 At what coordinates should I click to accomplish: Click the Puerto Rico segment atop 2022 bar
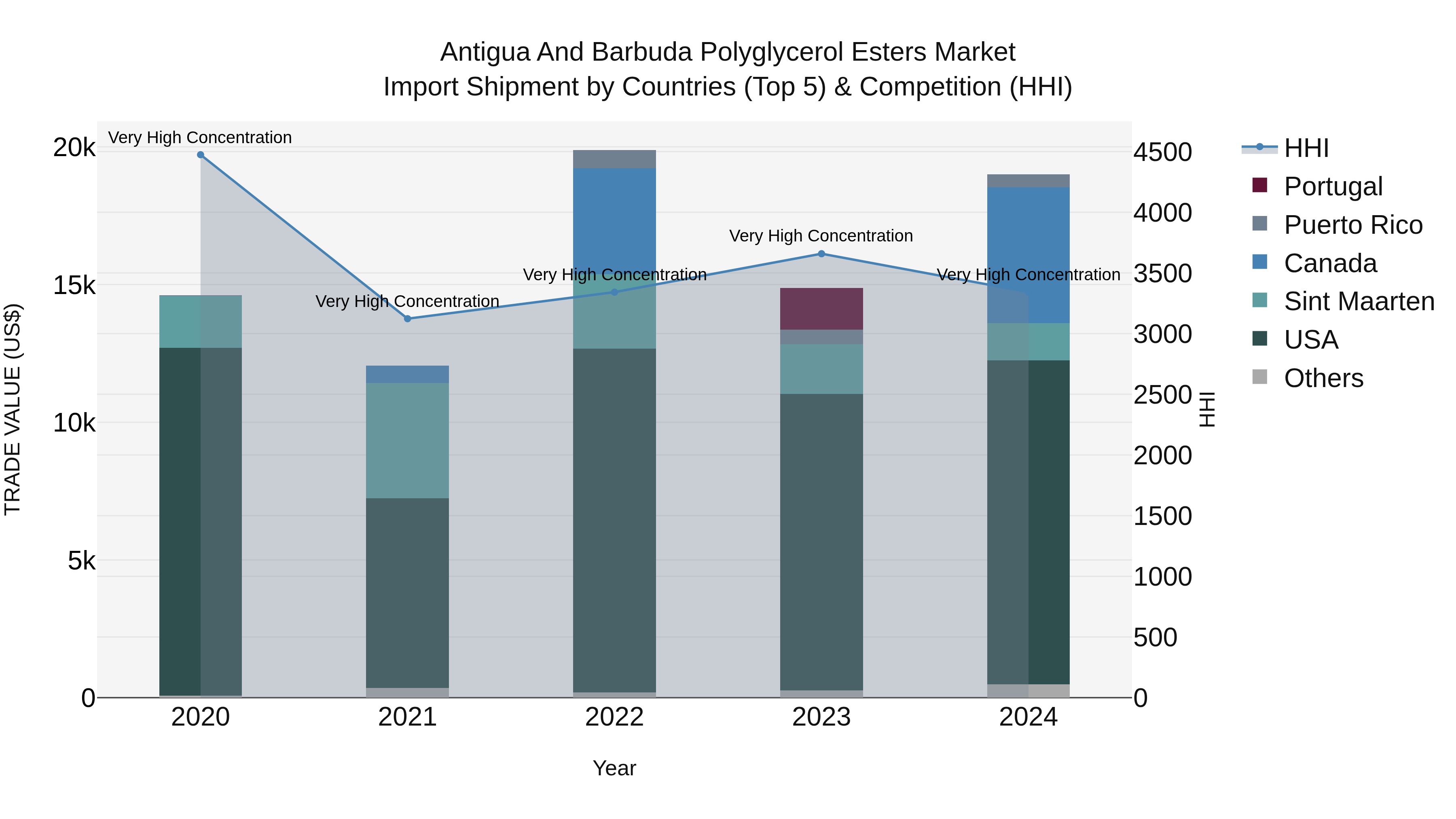[615, 159]
